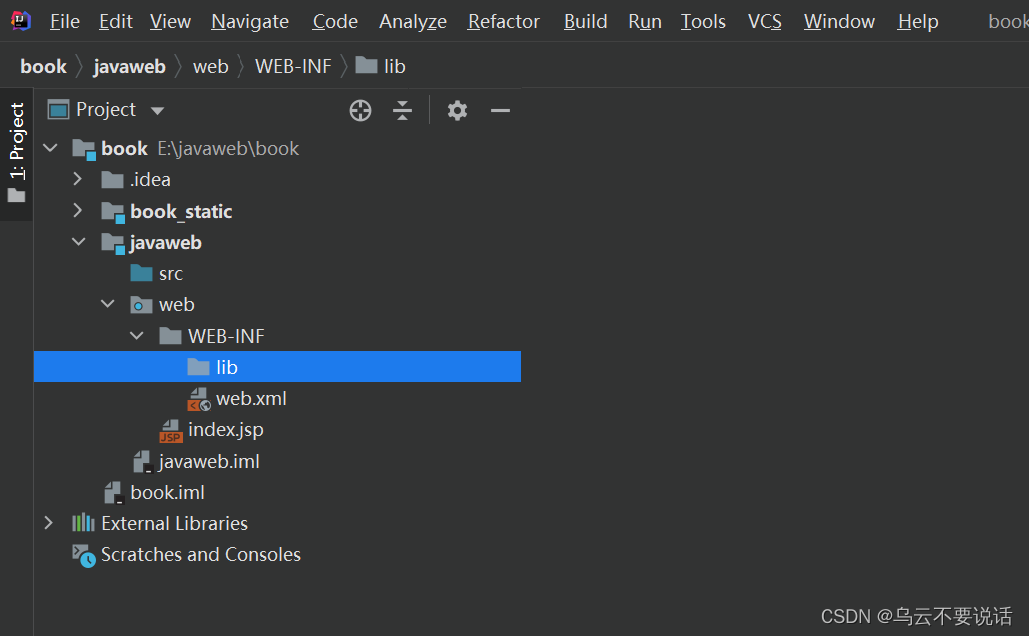Open Project panel settings gear
The width and height of the screenshot is (1029, 636).
pyautogui.click(x=457, y=111)
